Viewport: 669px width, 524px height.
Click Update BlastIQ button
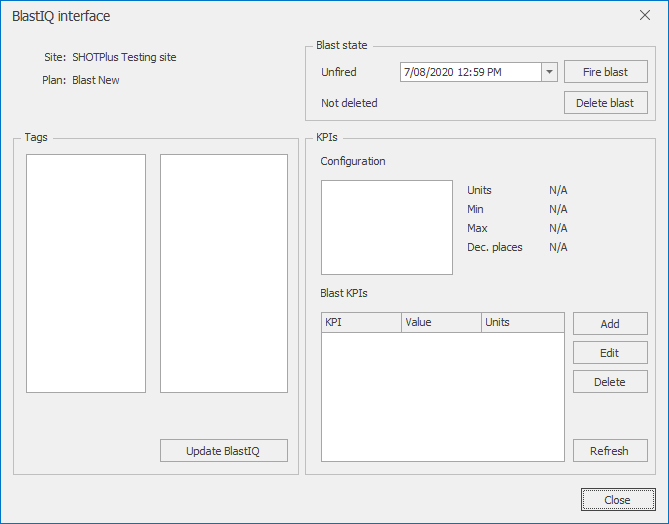click(224, 451)
